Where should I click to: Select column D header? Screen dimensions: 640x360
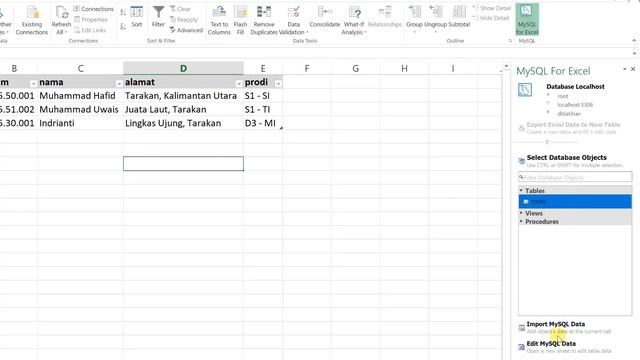point(183,69)
